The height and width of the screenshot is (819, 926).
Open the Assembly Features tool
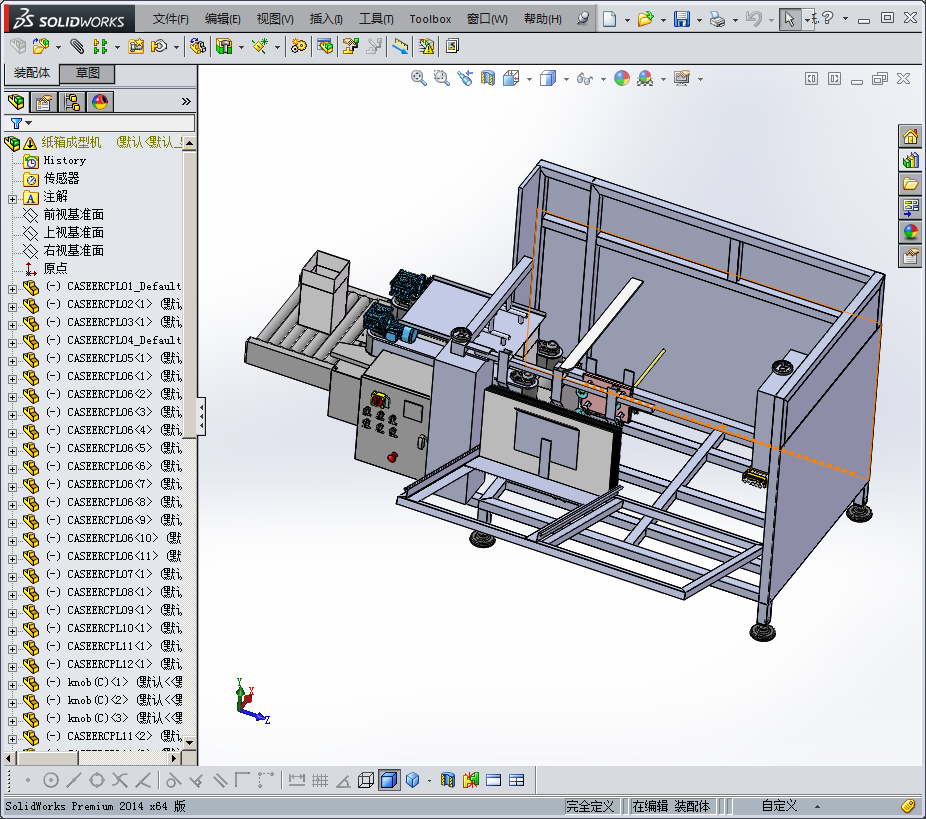click(x=224, y=46)
